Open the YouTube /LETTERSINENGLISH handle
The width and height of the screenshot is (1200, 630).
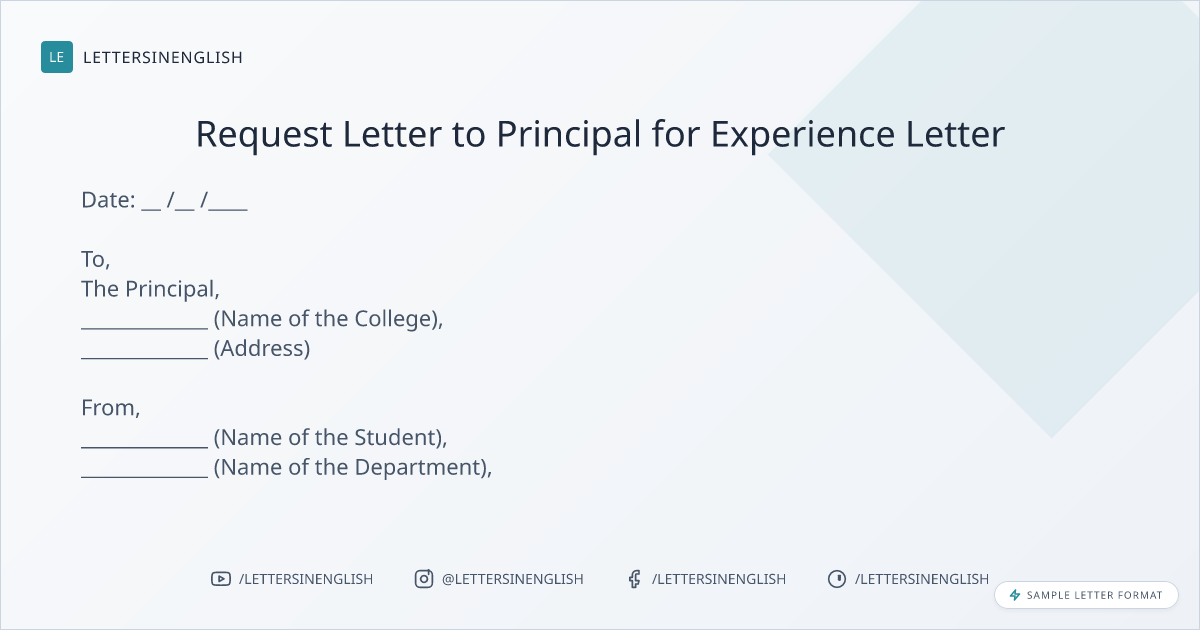305,579
